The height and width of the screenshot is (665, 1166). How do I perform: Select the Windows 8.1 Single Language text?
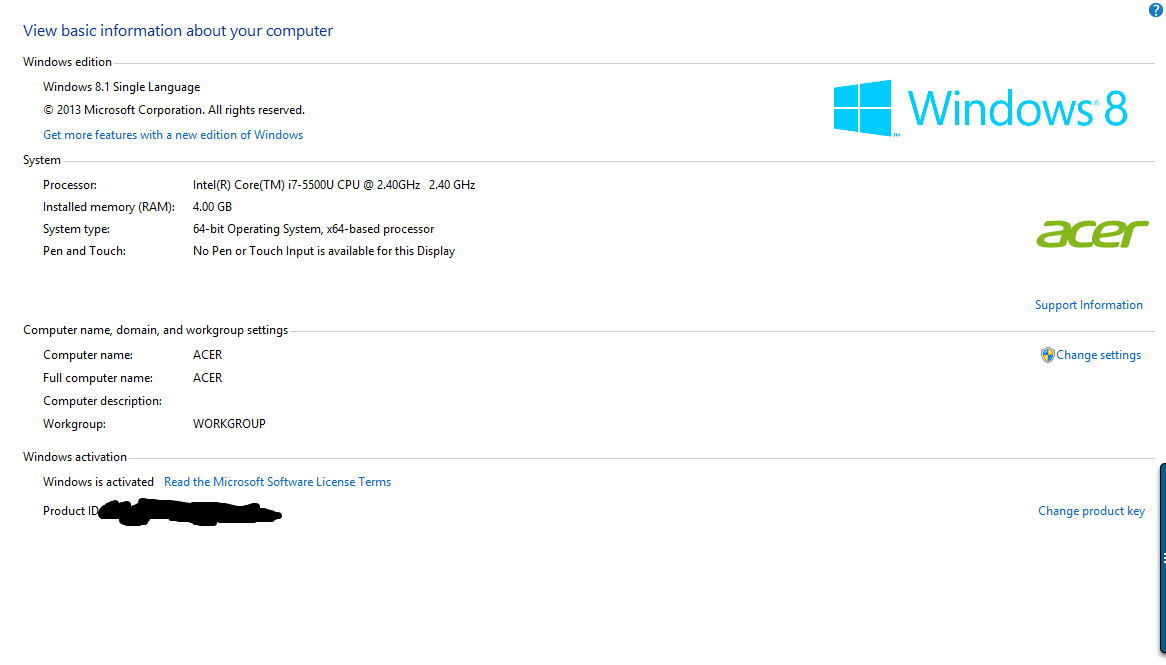121,87
